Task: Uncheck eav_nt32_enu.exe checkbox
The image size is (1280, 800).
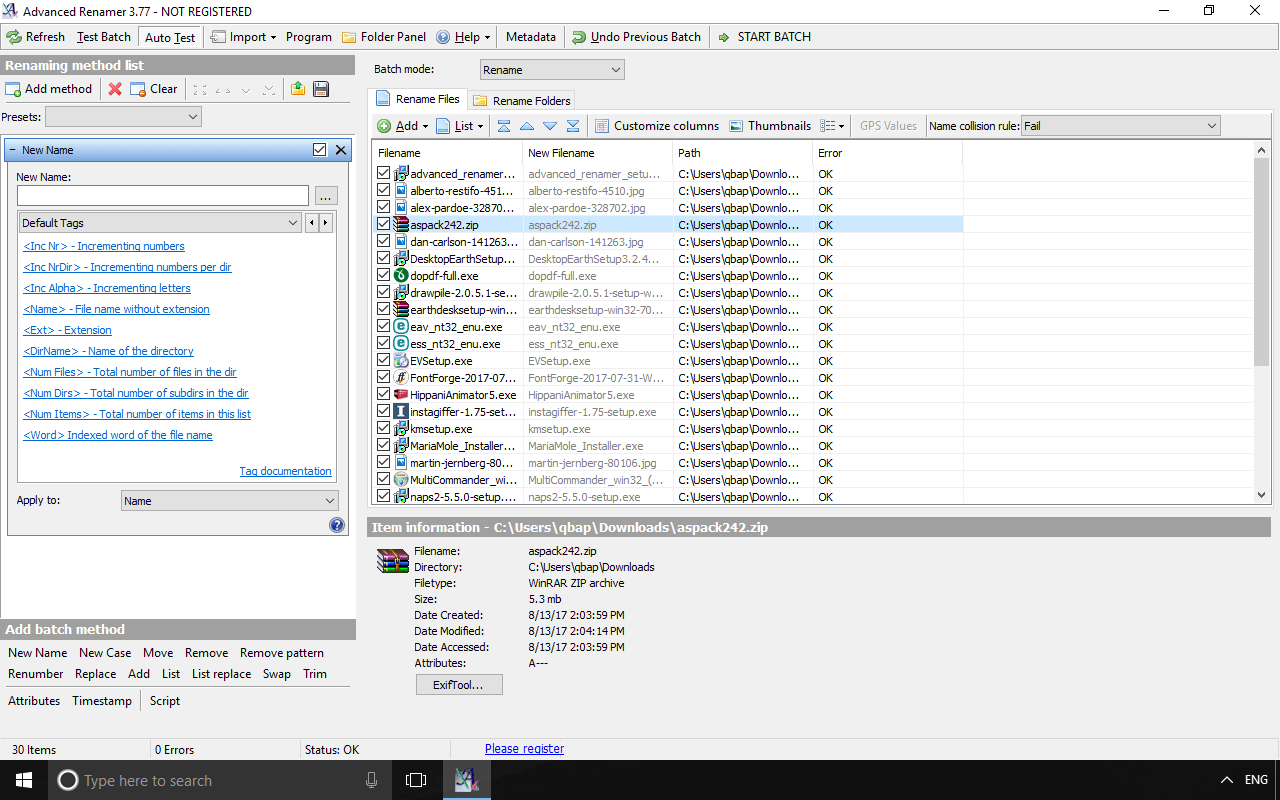Action: [x=384, y=327]
